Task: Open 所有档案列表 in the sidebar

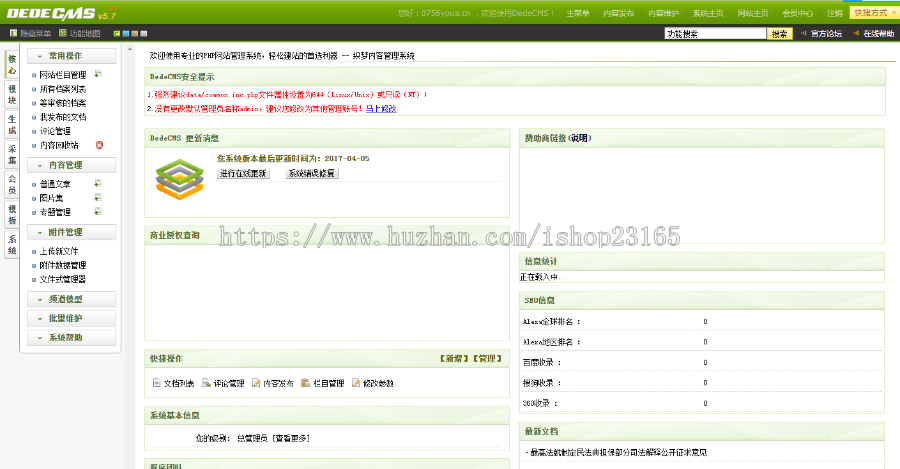Action: click(x=63, y=89)
